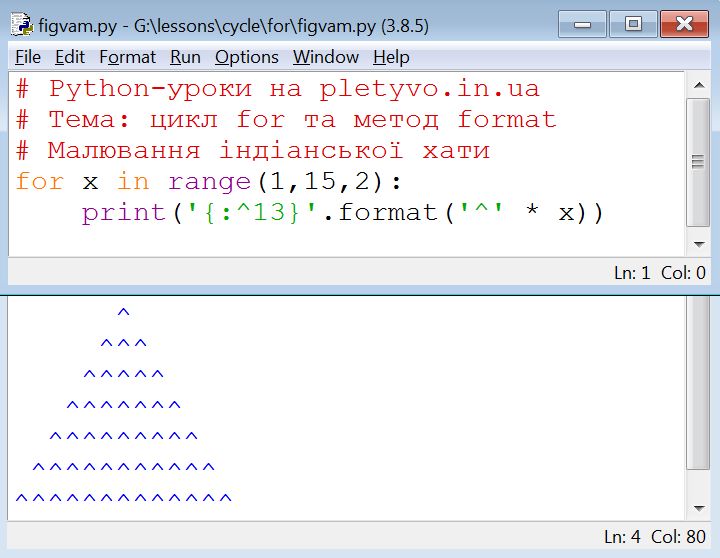720x558 pixels.
Task: Open the File menu
Action: [x=28, y=57]
